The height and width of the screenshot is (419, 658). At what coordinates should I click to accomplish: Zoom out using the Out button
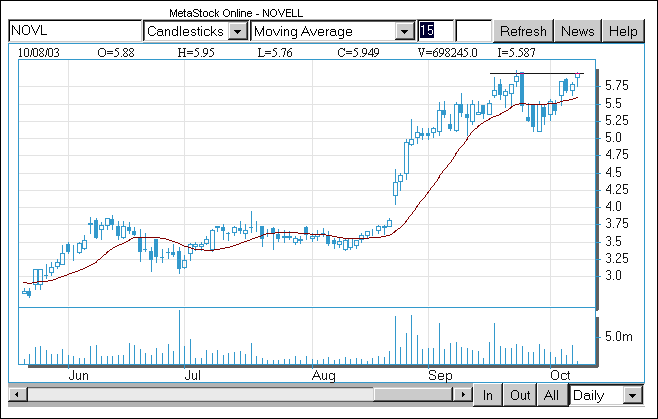pos(520,395)
